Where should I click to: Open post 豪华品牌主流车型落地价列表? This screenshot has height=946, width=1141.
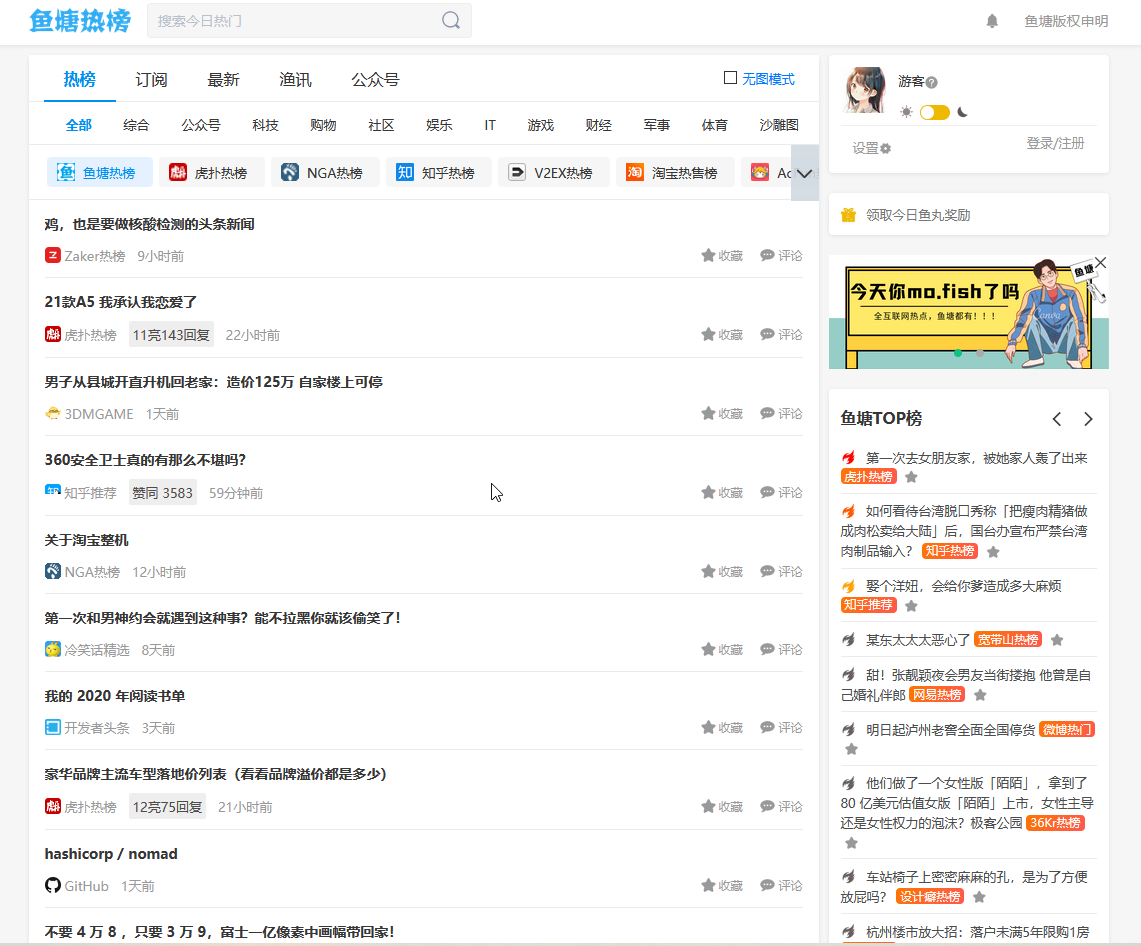point(215,774)
